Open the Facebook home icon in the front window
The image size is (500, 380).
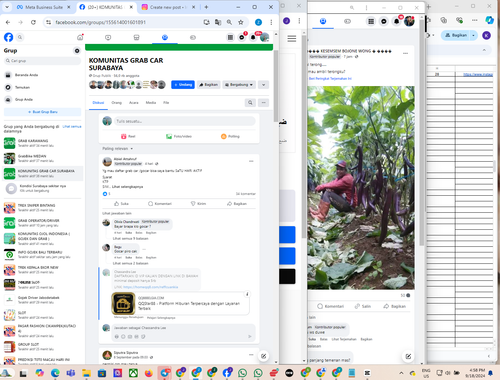[80, 37]
